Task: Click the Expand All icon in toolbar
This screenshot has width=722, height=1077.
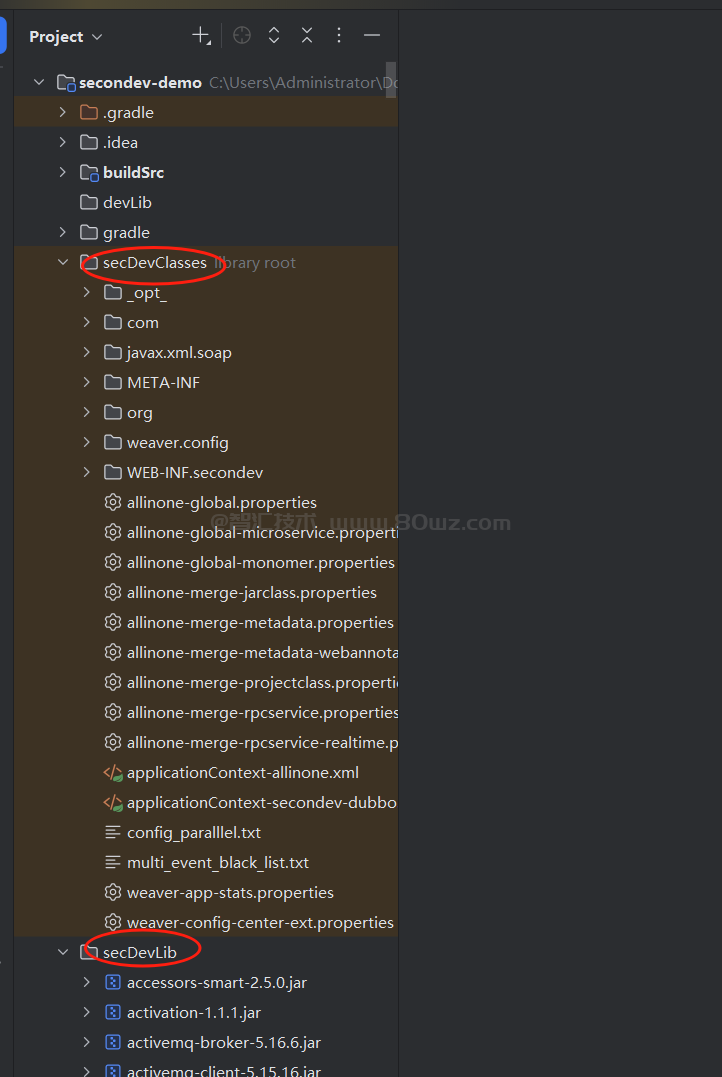Action: [274, 36]
